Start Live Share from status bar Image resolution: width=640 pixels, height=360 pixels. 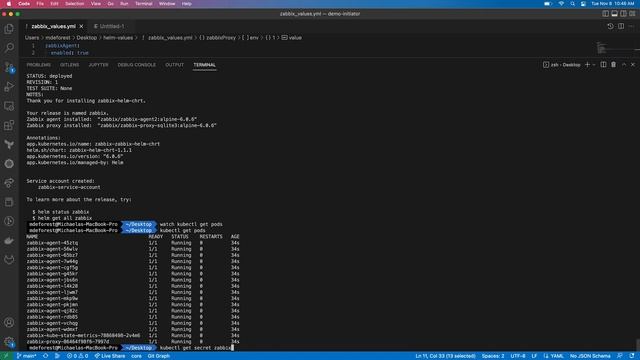point(110,356)
